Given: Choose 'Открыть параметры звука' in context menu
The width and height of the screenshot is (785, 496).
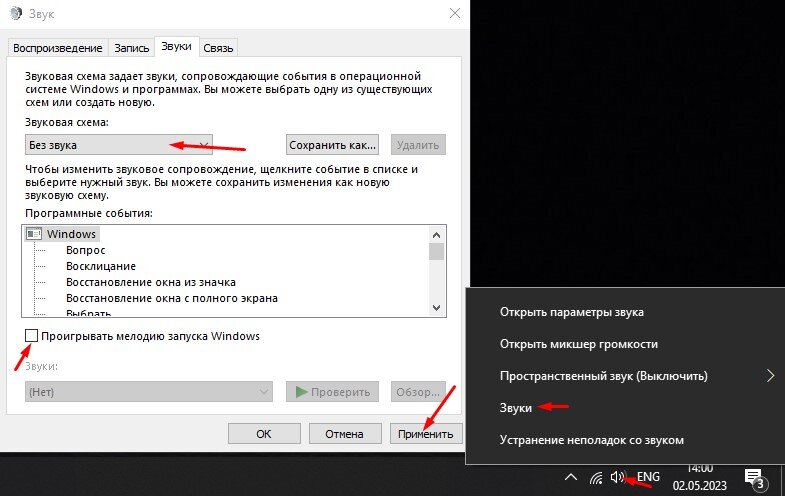Looking at the screenshot, I should tap(572, 312).
